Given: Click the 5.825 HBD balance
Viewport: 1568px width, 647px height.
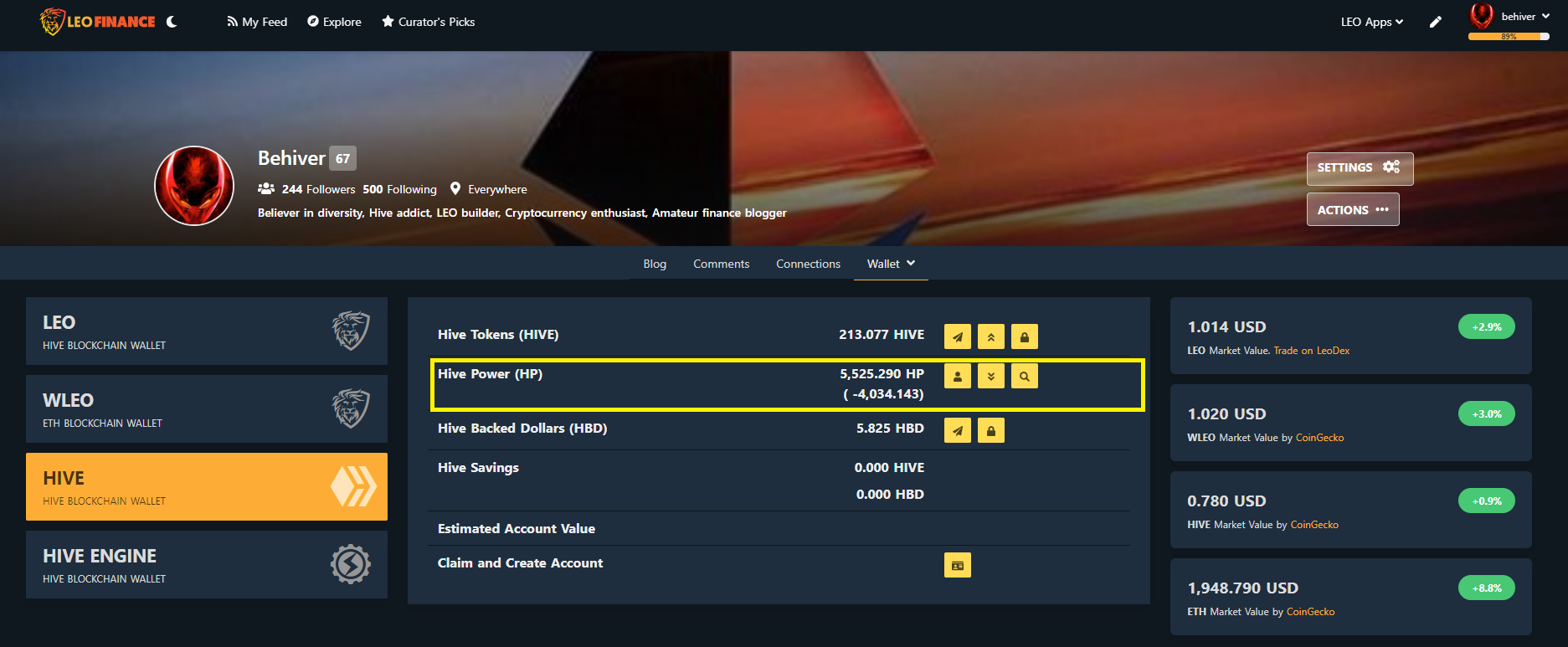Looking at the screenshot, I should point(890,429).
